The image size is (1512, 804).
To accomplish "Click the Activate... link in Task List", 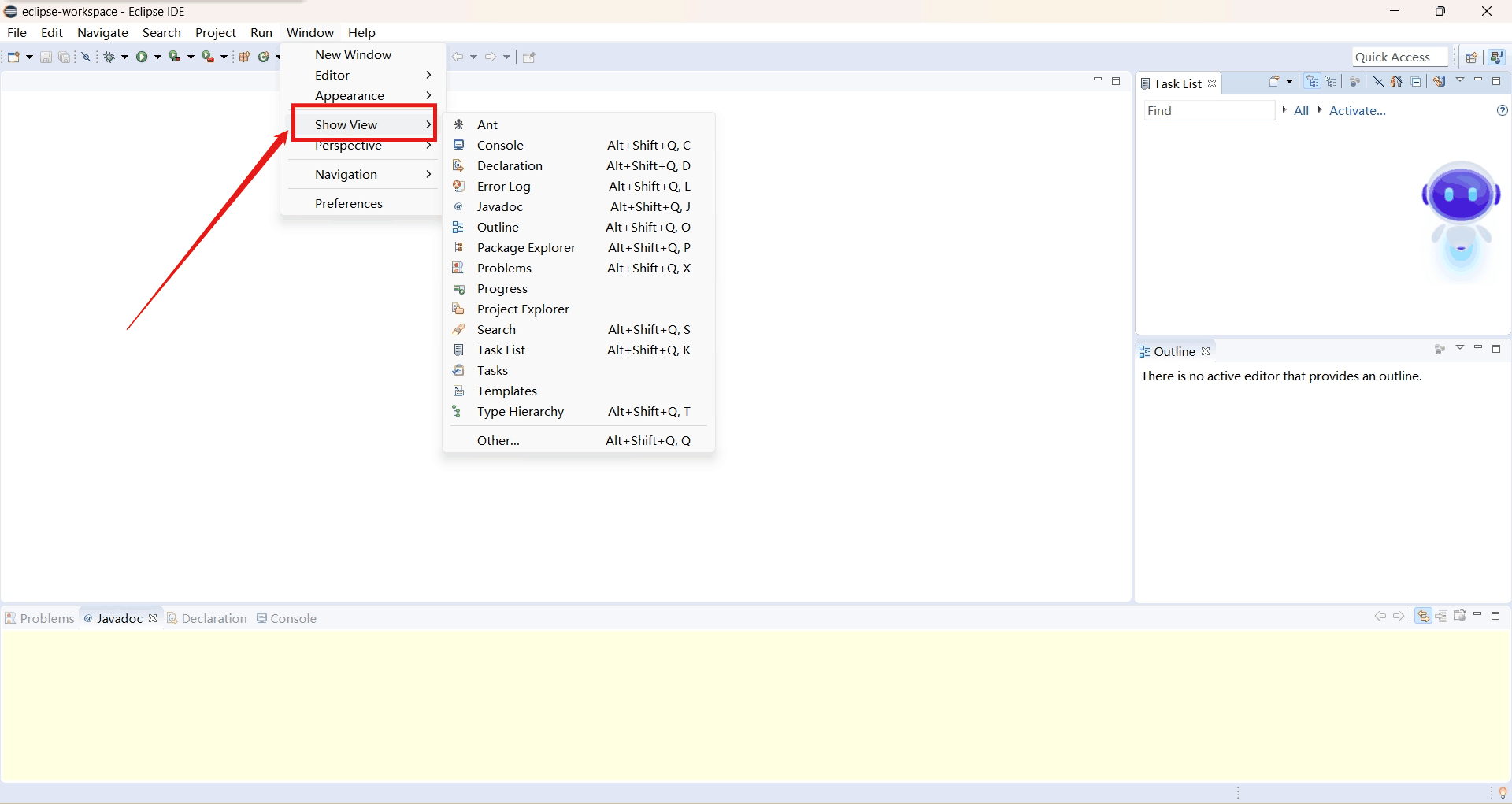I will tap(1357, 110).
